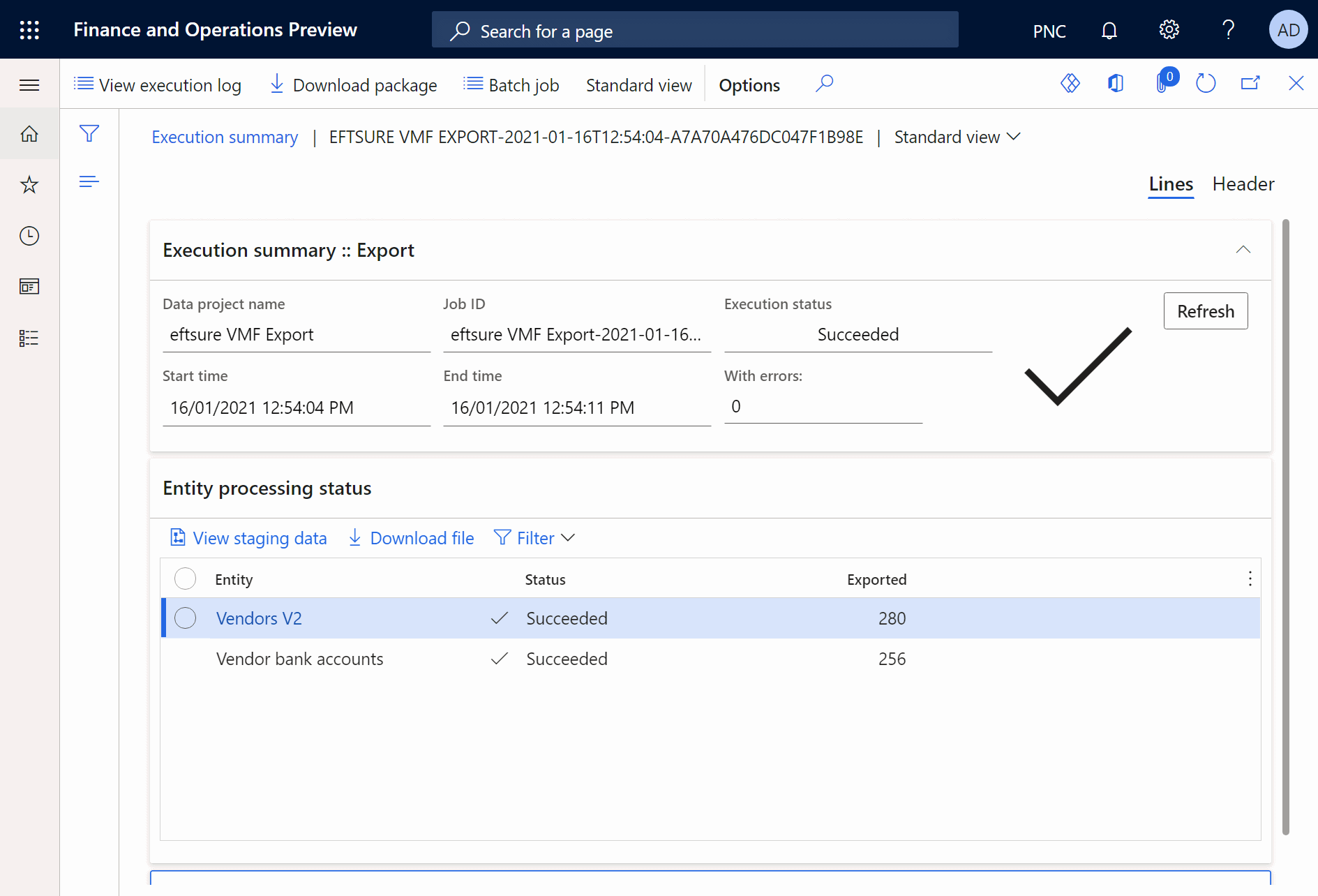Open Favorites star in sidebar
Image resolution: width=1318 pixels, height=896 pixels.
29,185
